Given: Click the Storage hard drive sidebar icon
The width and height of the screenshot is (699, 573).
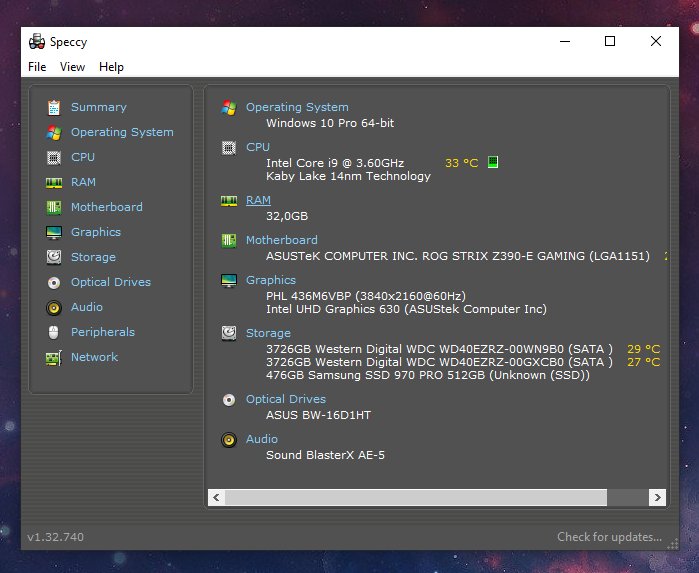Looking at the screenshot, I should 54,257.
